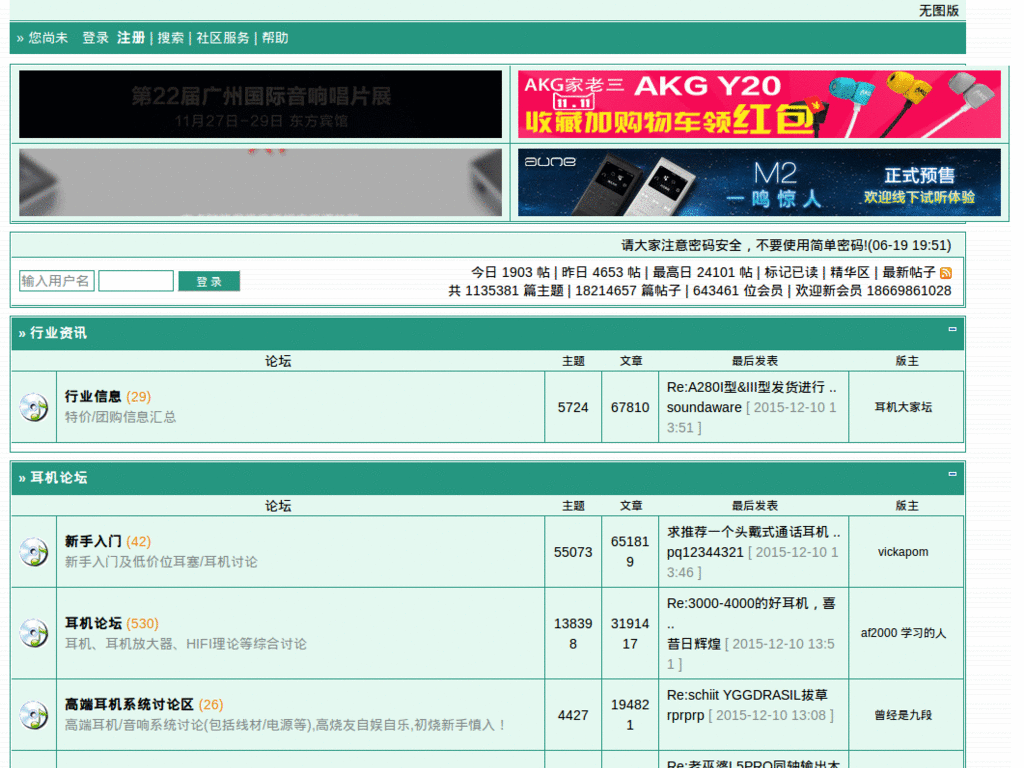Click the disc icon beside 行业信息 forum
This screenshot has height=768, width=1024.
(34, 408)
